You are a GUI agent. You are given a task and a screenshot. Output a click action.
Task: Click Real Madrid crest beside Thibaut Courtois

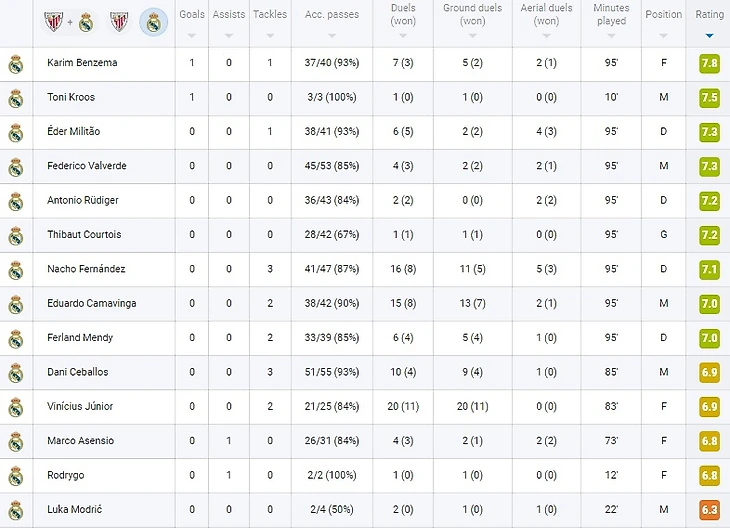[16, 236]
